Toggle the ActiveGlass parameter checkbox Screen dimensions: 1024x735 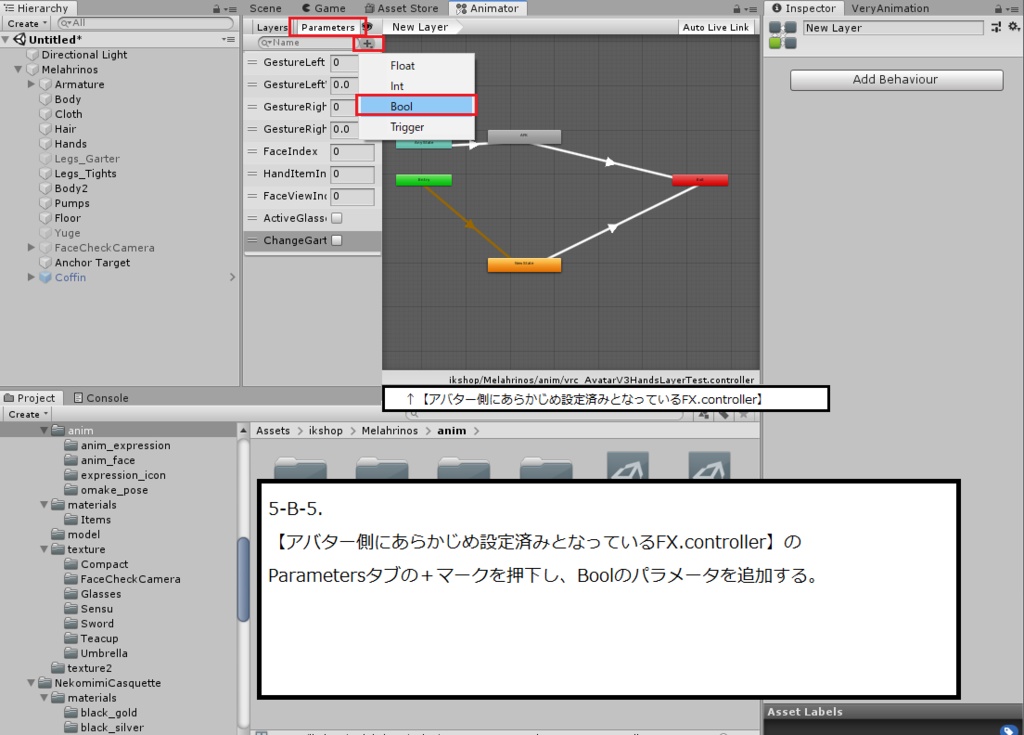click(338, 218)
